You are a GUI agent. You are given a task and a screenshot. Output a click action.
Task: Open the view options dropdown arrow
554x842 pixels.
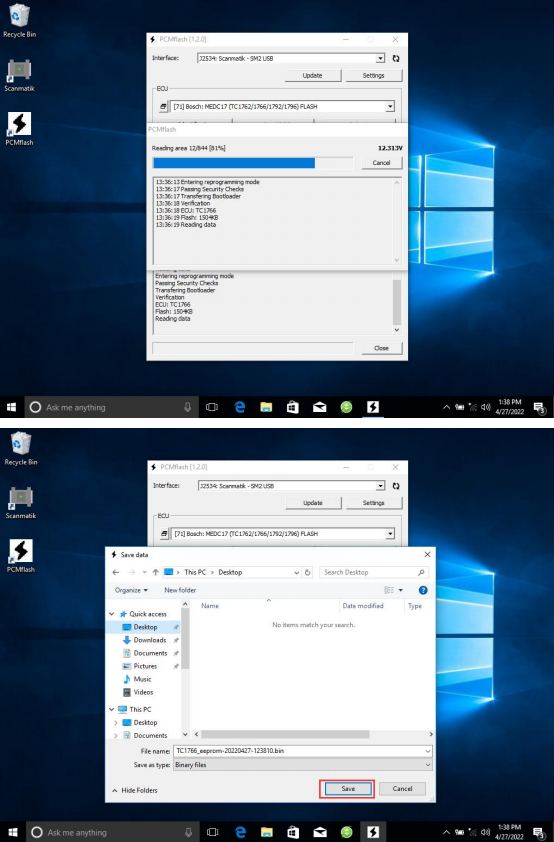coord(400,590)
